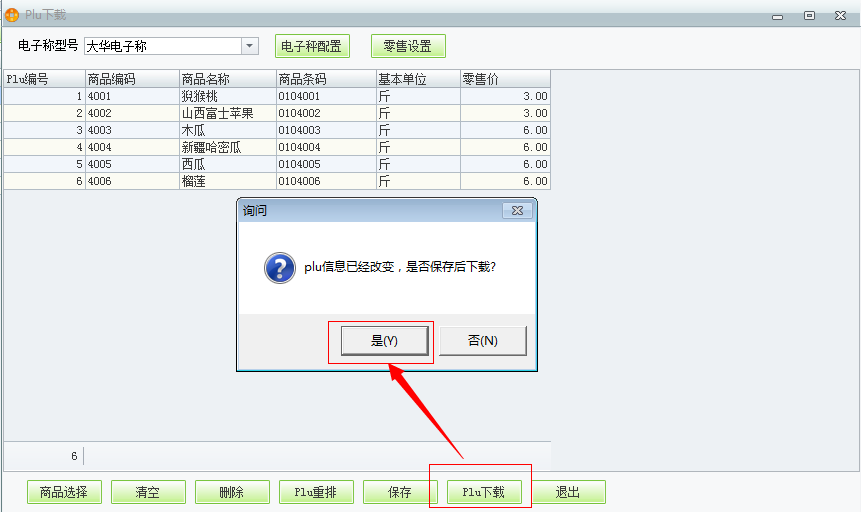Viewport: 861px width, 512px height.
Task: Click the 基本单位 column header
Action: (x=418, y=79)
